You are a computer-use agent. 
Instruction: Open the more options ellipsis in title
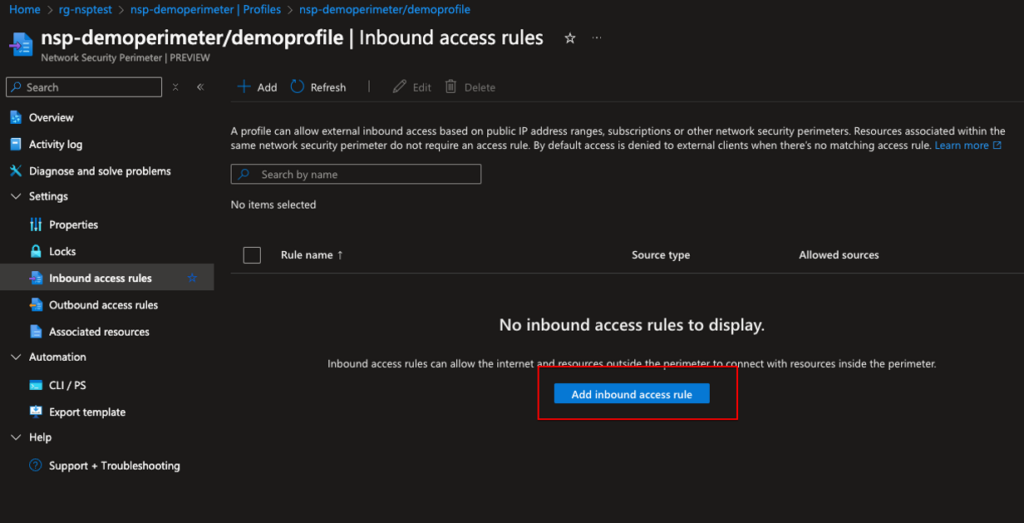597,38
